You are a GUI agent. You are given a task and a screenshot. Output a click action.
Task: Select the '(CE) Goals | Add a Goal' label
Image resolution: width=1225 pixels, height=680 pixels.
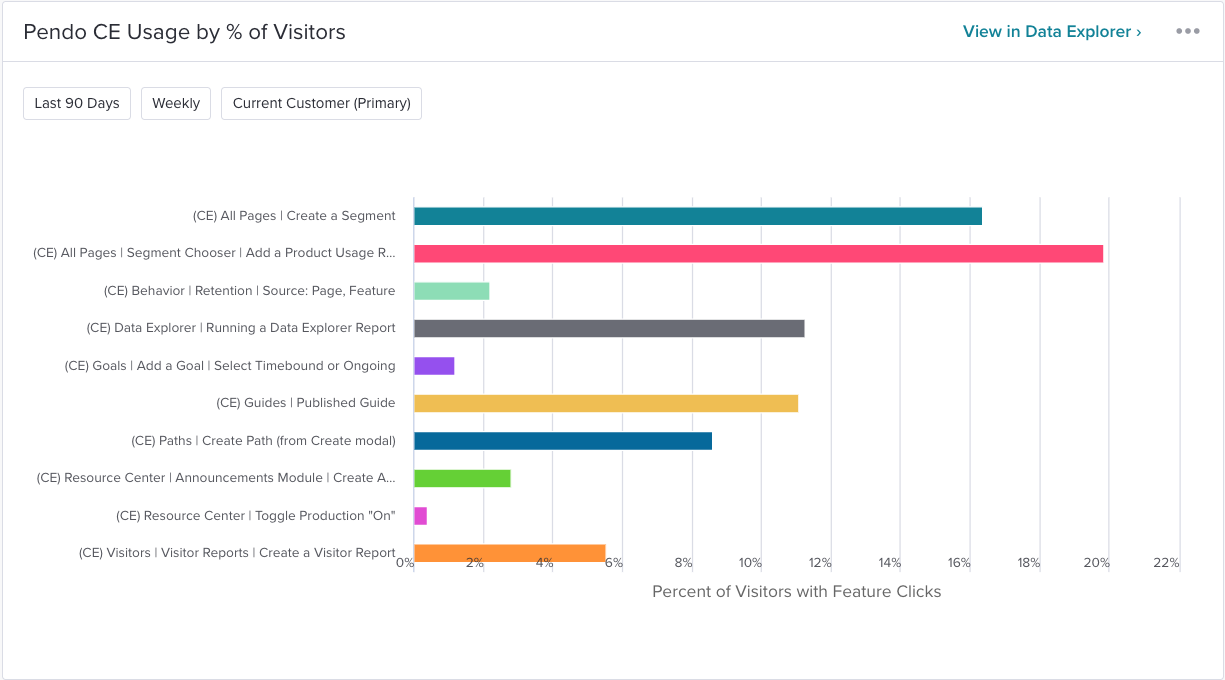pos(230,366)
